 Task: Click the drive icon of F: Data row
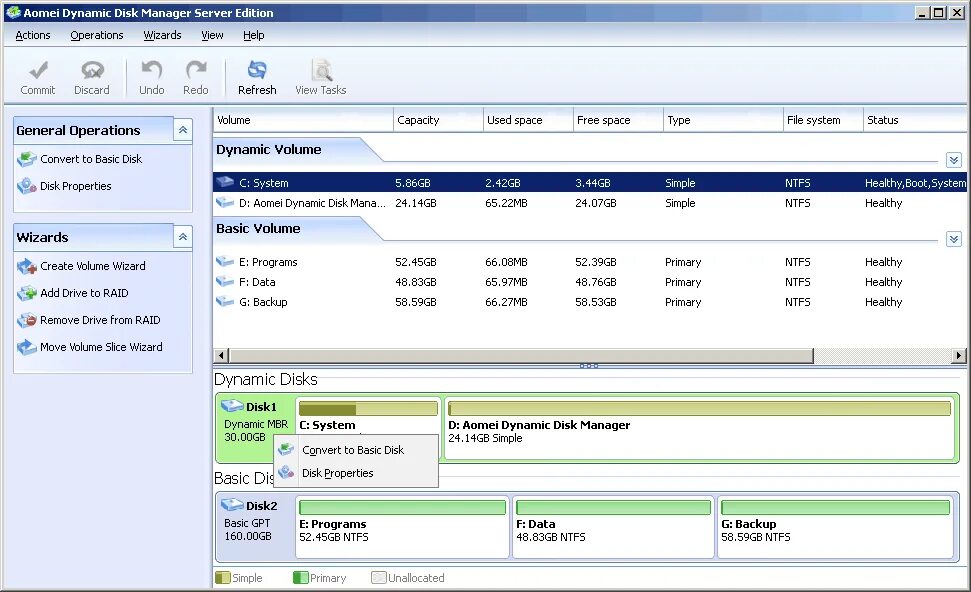[224, 281]
